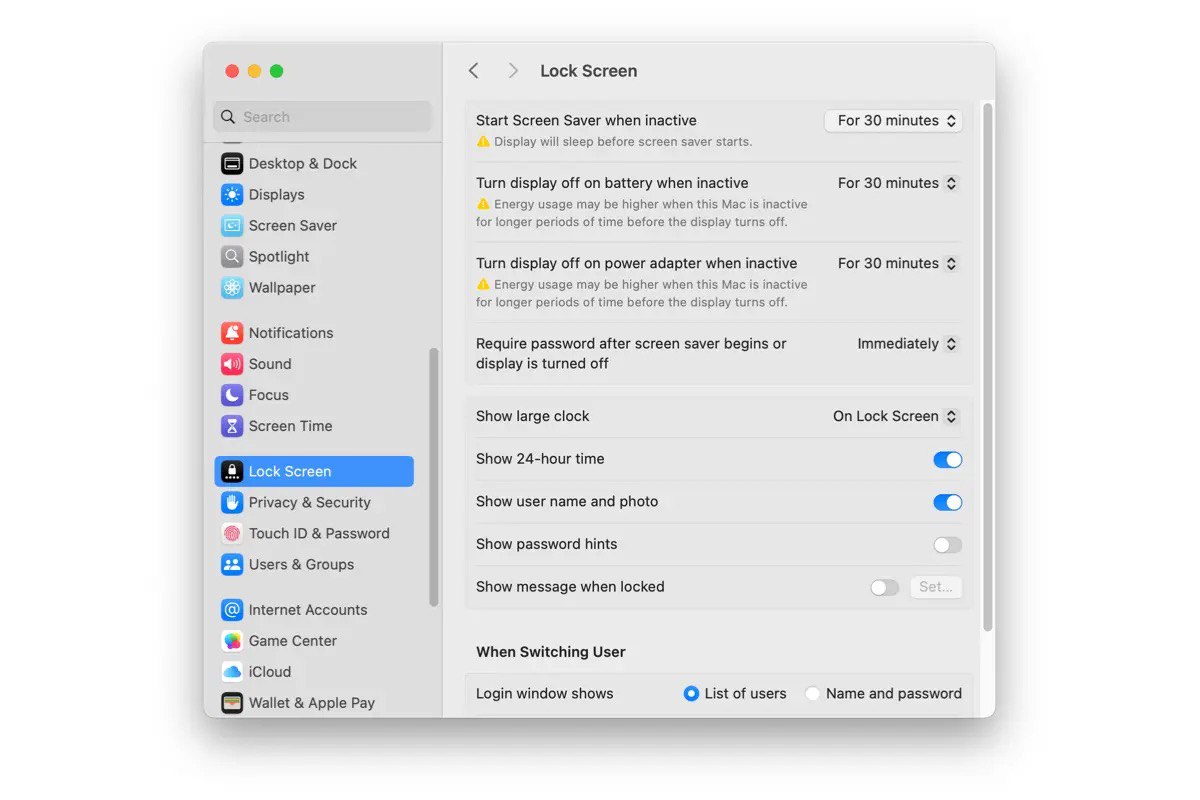Go forward with the right chevron
Viewport: 1200px width, 800px height.
(513, 71)
